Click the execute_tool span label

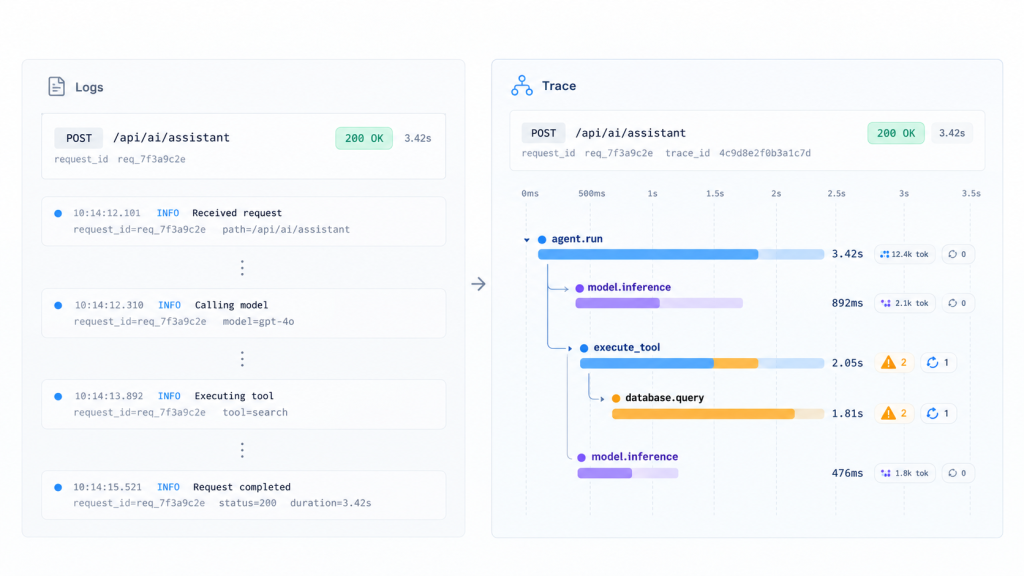(626, 347)
